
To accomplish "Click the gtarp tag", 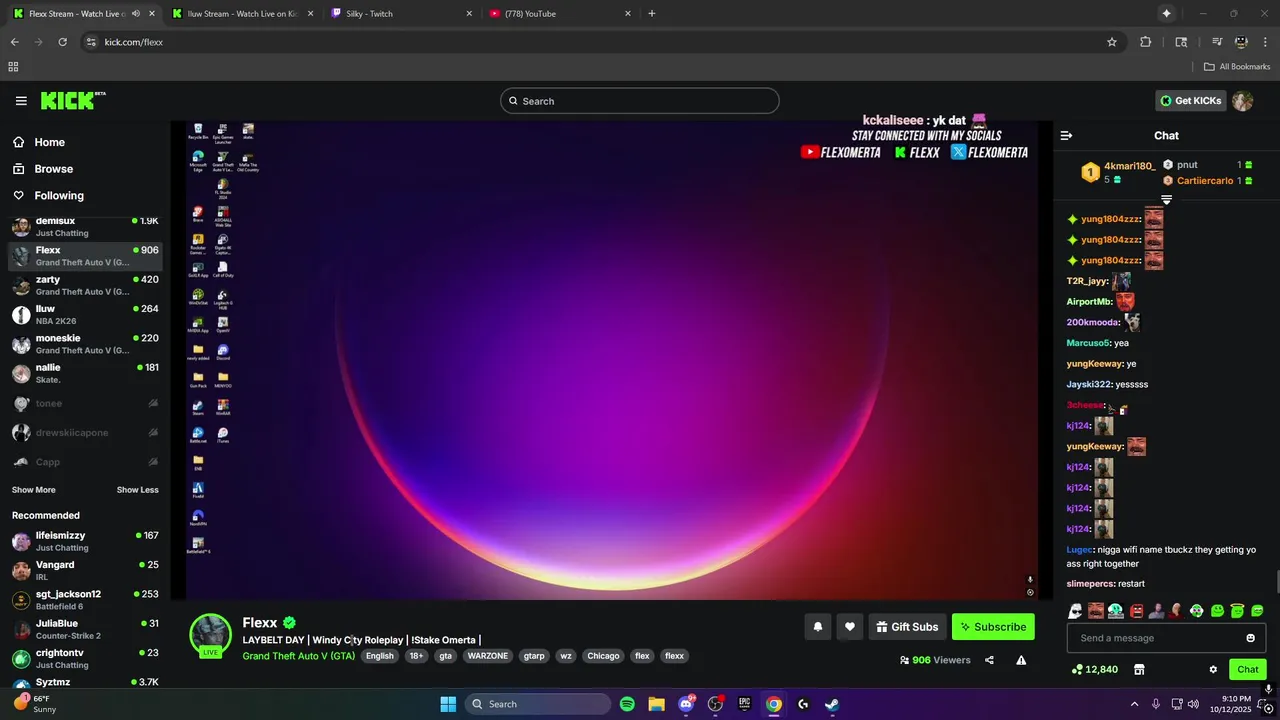I will pyautogui.click(x=534, y=656).
